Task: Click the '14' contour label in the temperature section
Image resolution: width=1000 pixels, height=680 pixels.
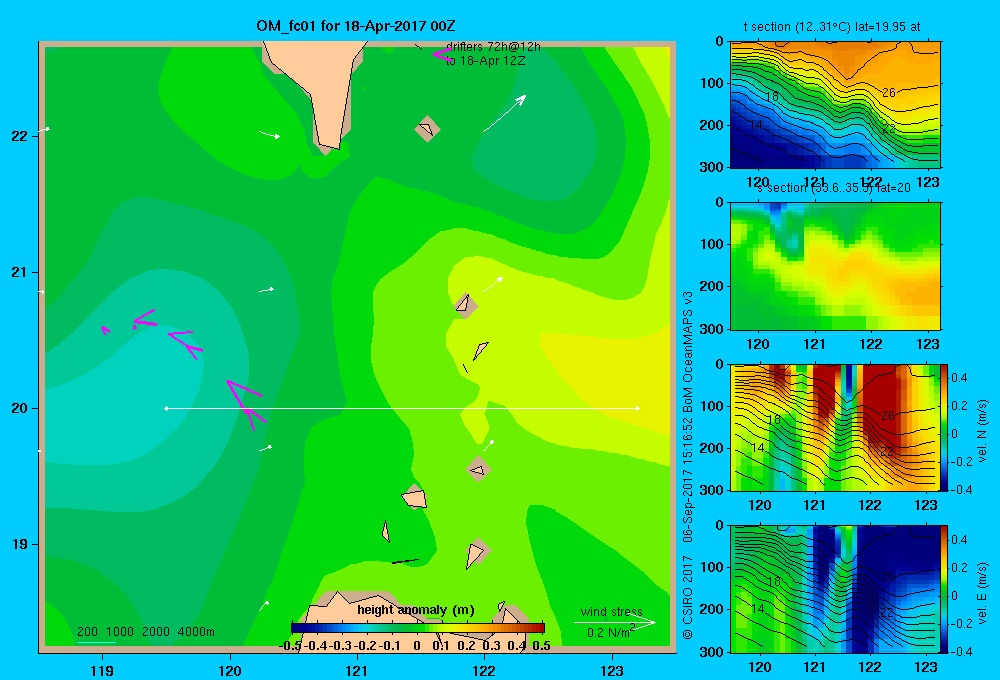Action: 756,124
